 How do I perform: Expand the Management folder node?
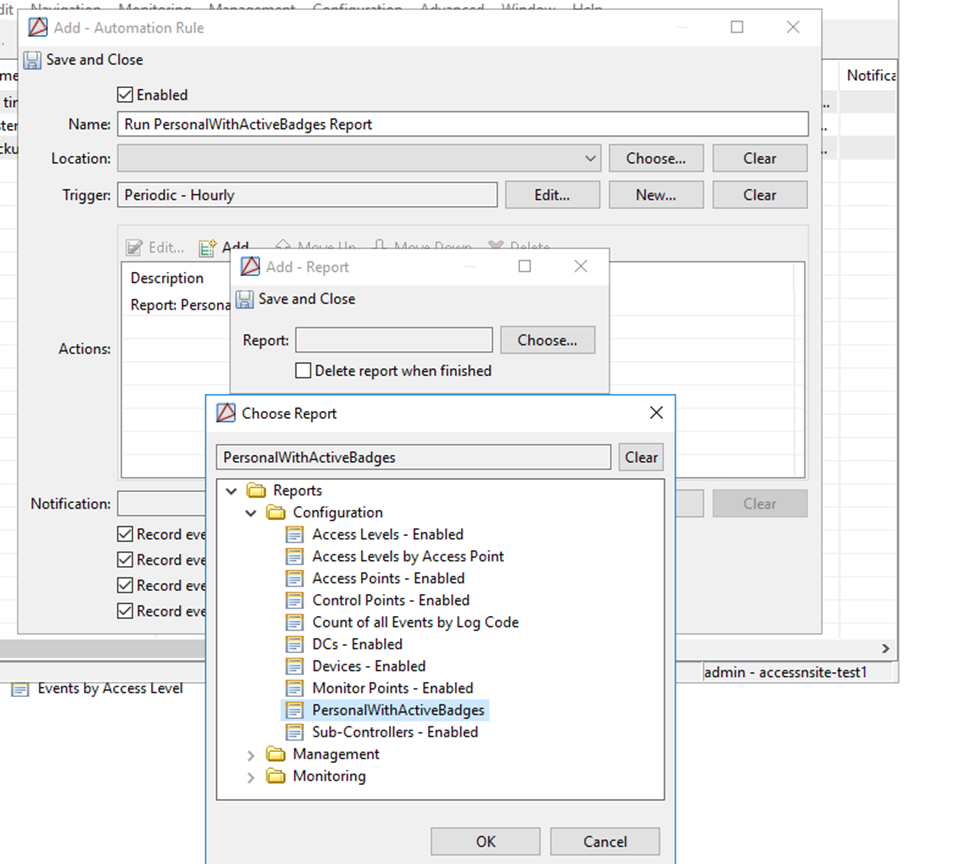[x=251, y=755]
